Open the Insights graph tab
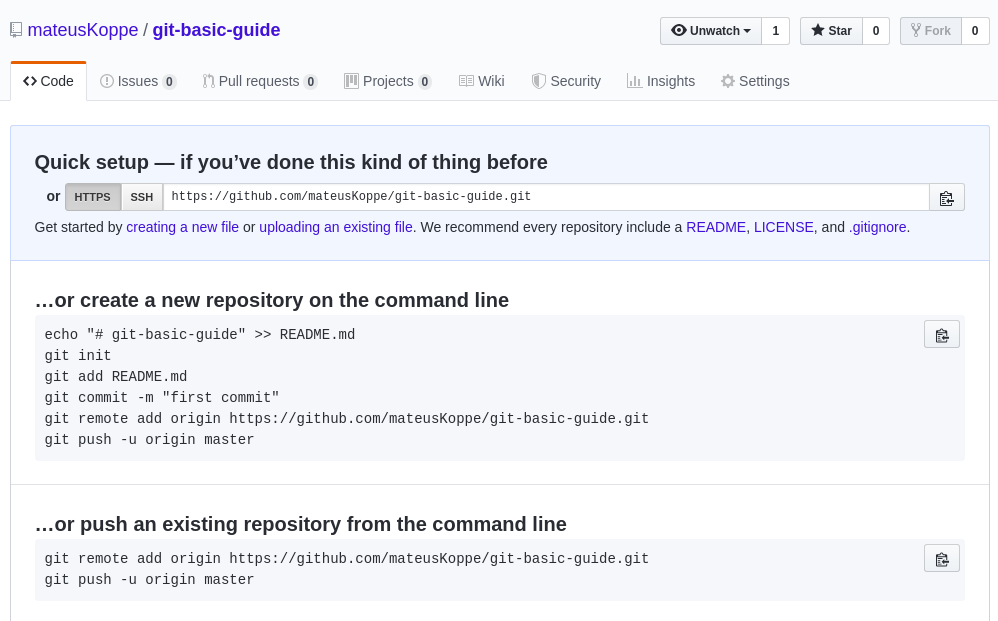 coord(661,81)
